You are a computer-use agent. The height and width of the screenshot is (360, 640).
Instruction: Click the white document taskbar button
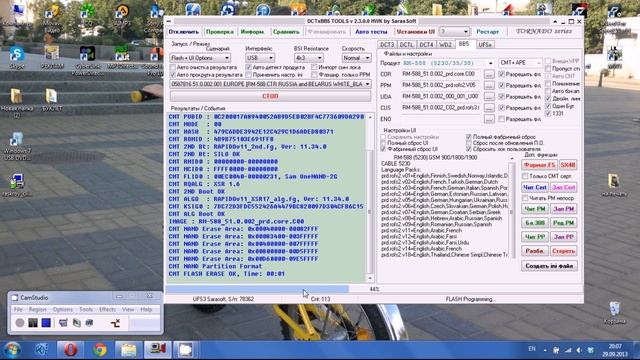coord(186,350)
